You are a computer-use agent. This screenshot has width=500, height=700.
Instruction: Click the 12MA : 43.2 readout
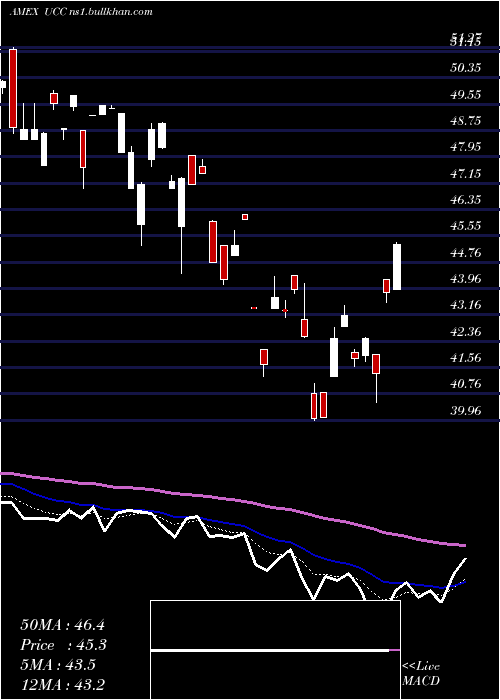coord(62,685)
